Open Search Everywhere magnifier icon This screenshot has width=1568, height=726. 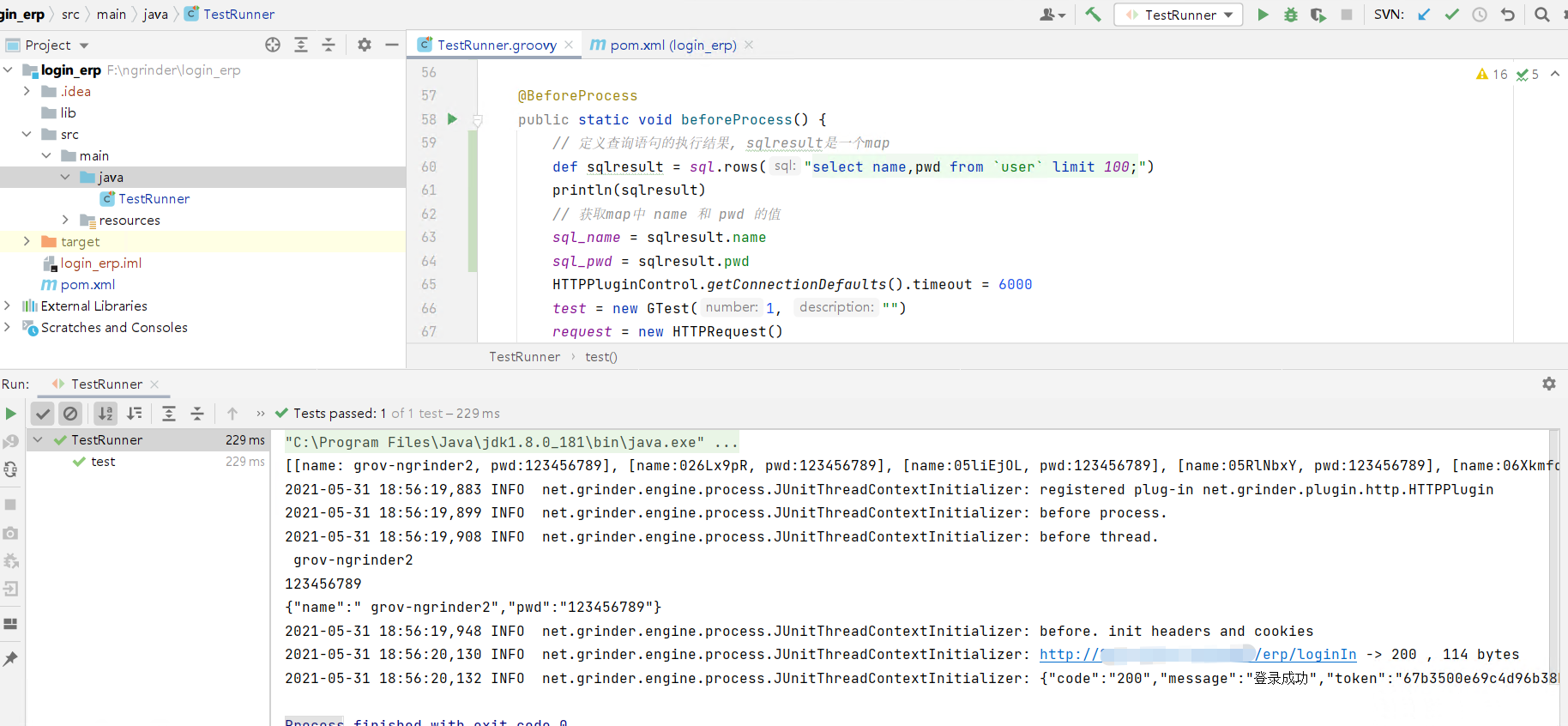[1541, 15]
